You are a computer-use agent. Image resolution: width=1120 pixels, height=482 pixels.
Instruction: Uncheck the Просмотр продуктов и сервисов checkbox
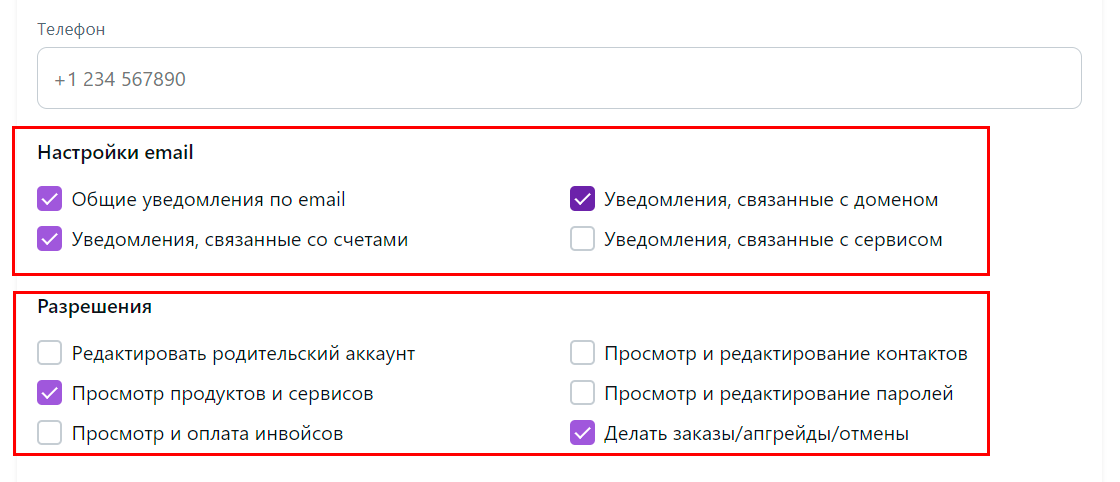50,393
